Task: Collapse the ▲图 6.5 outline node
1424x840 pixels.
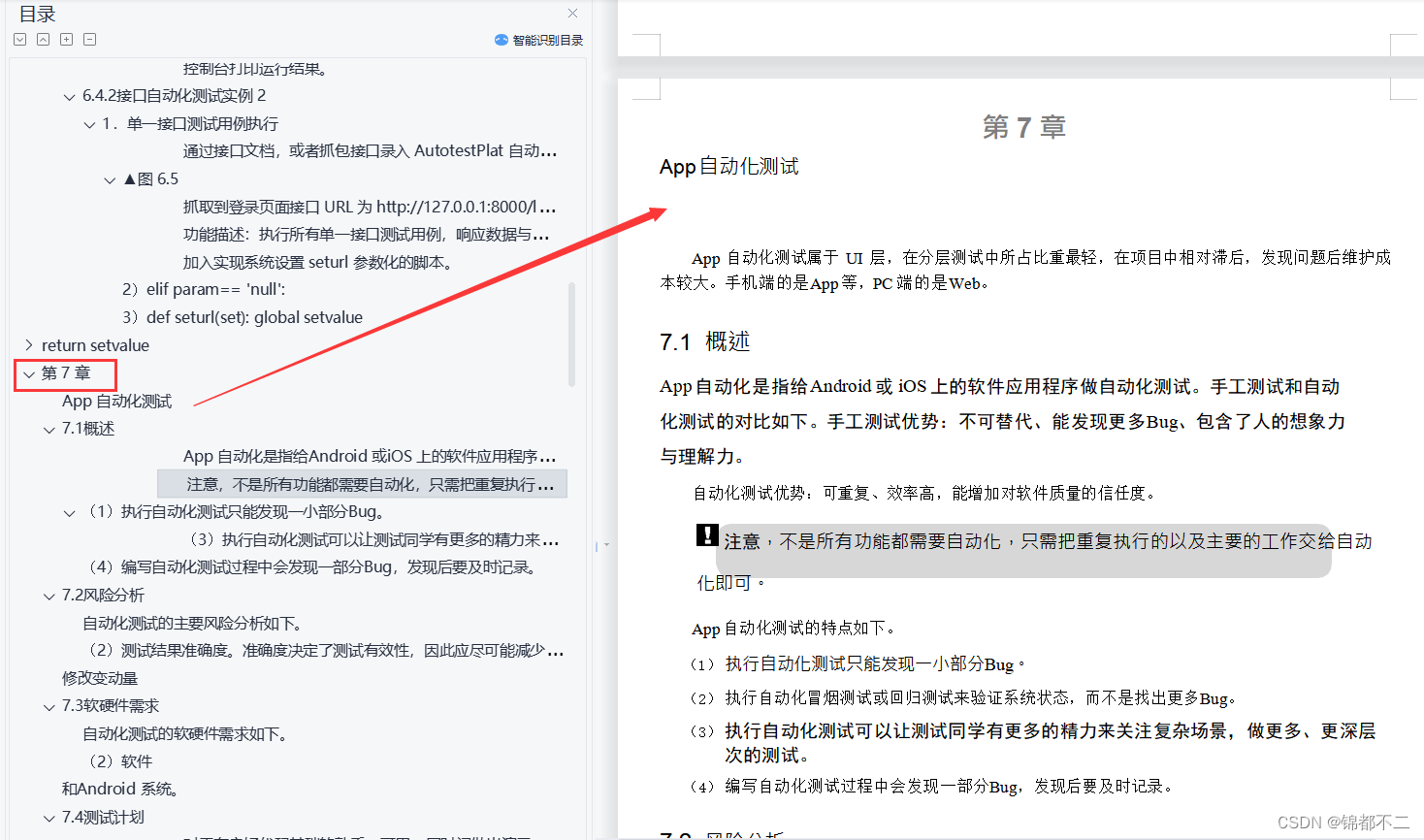Action: tap(110, 179)
